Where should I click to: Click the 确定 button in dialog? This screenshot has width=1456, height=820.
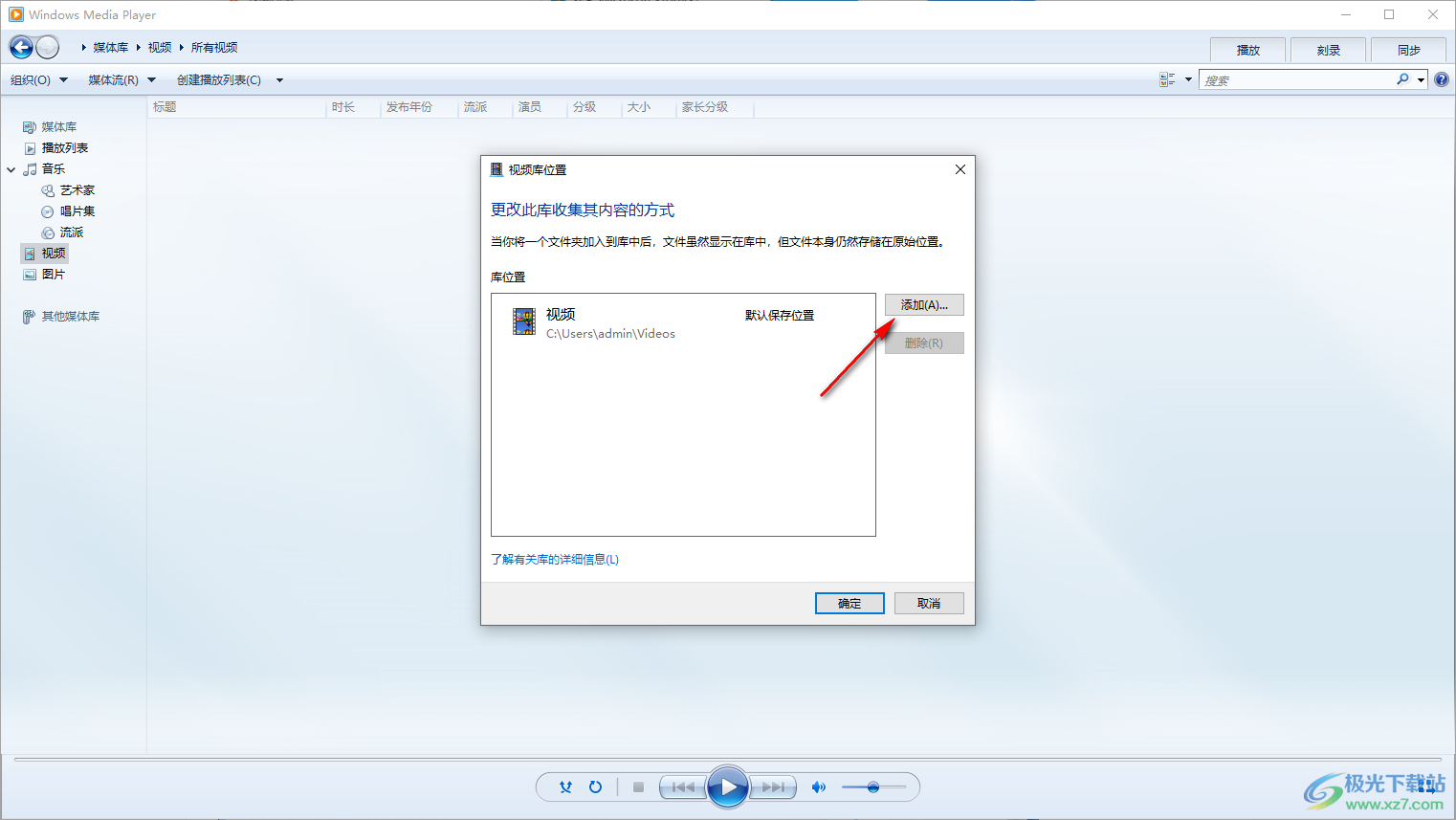849,604
